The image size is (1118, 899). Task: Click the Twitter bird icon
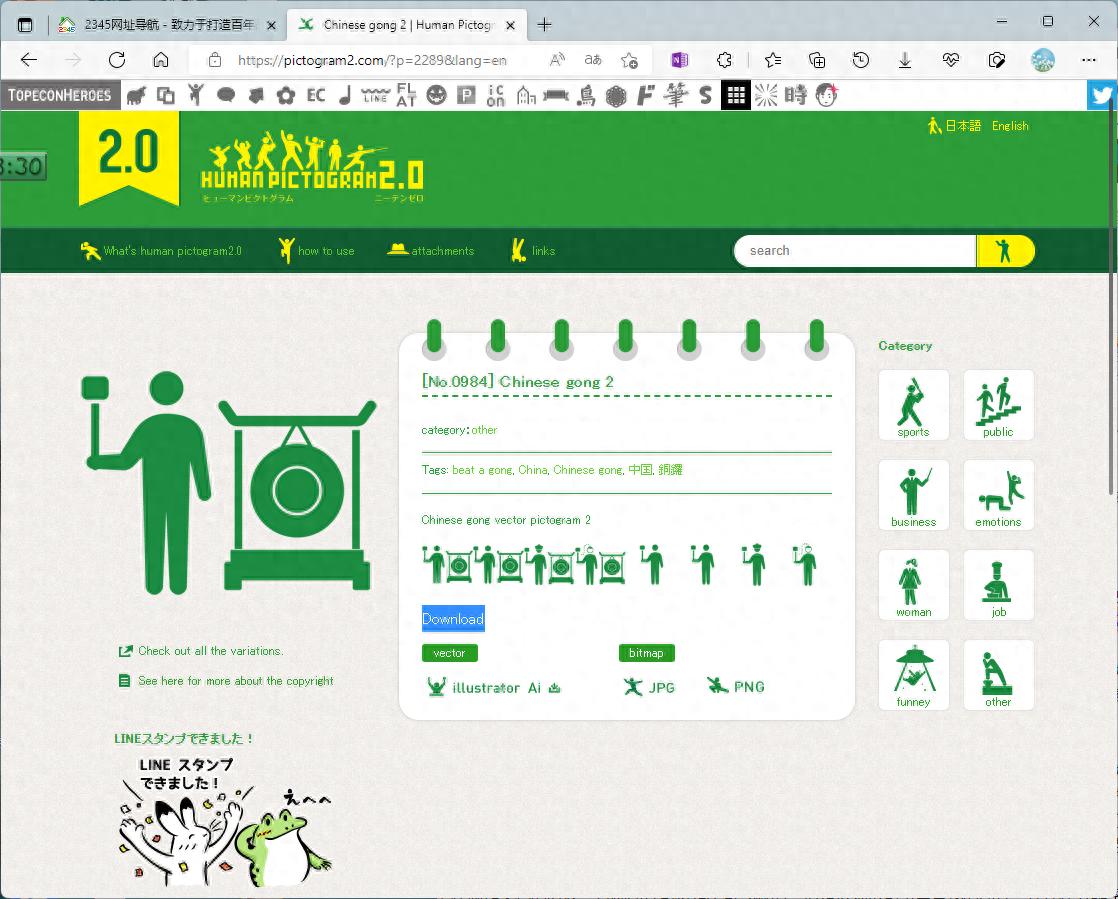(x=1102, y=95)
